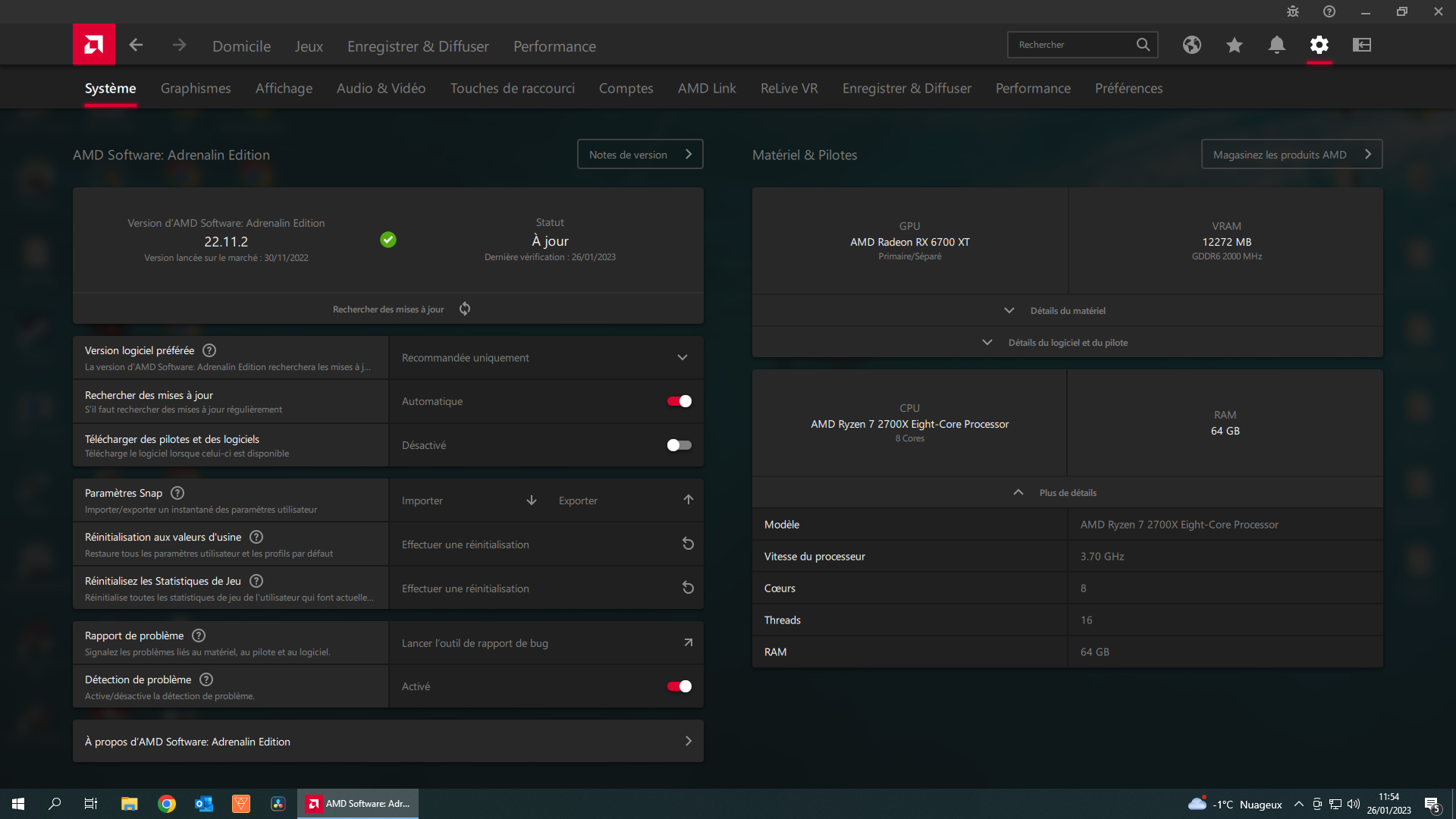
Task: Toggle the sidebar panel icon
Action: coord(1362,45)
